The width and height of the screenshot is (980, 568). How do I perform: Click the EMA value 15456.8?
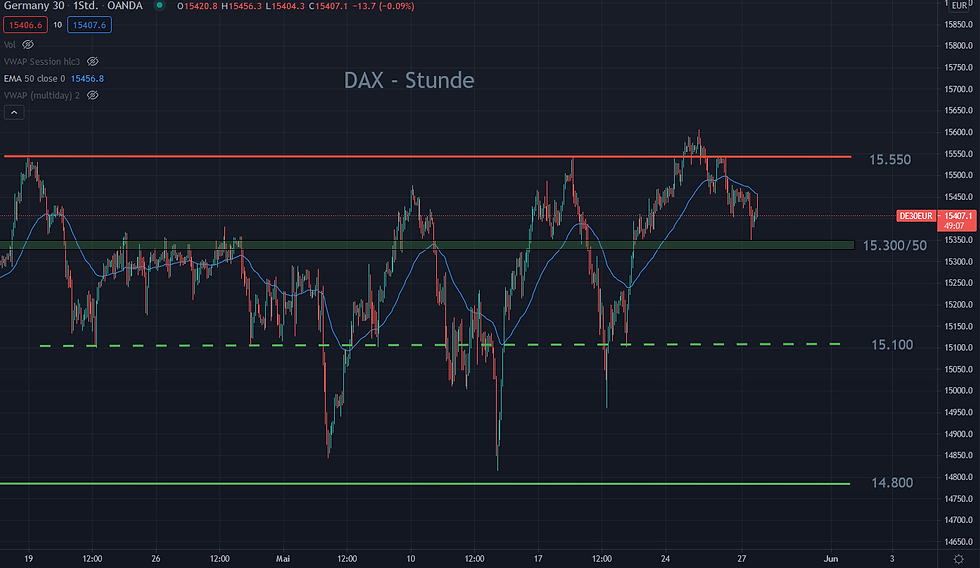point(87,78)
